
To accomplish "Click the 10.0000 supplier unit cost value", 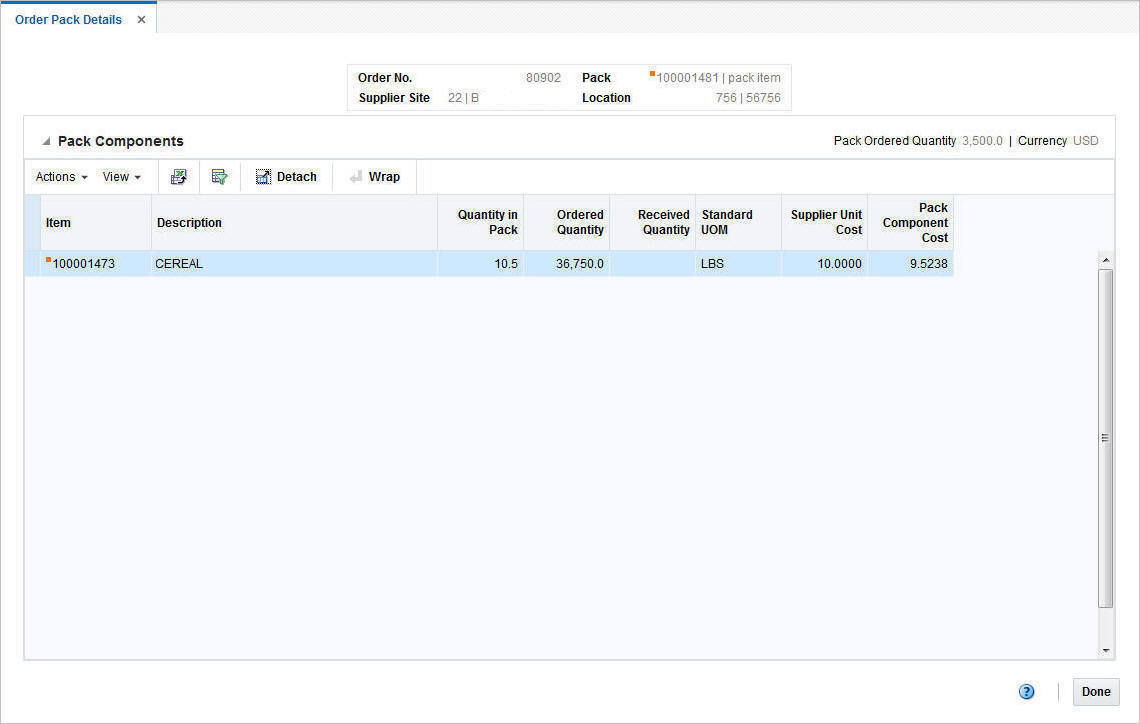I will 839,264.
